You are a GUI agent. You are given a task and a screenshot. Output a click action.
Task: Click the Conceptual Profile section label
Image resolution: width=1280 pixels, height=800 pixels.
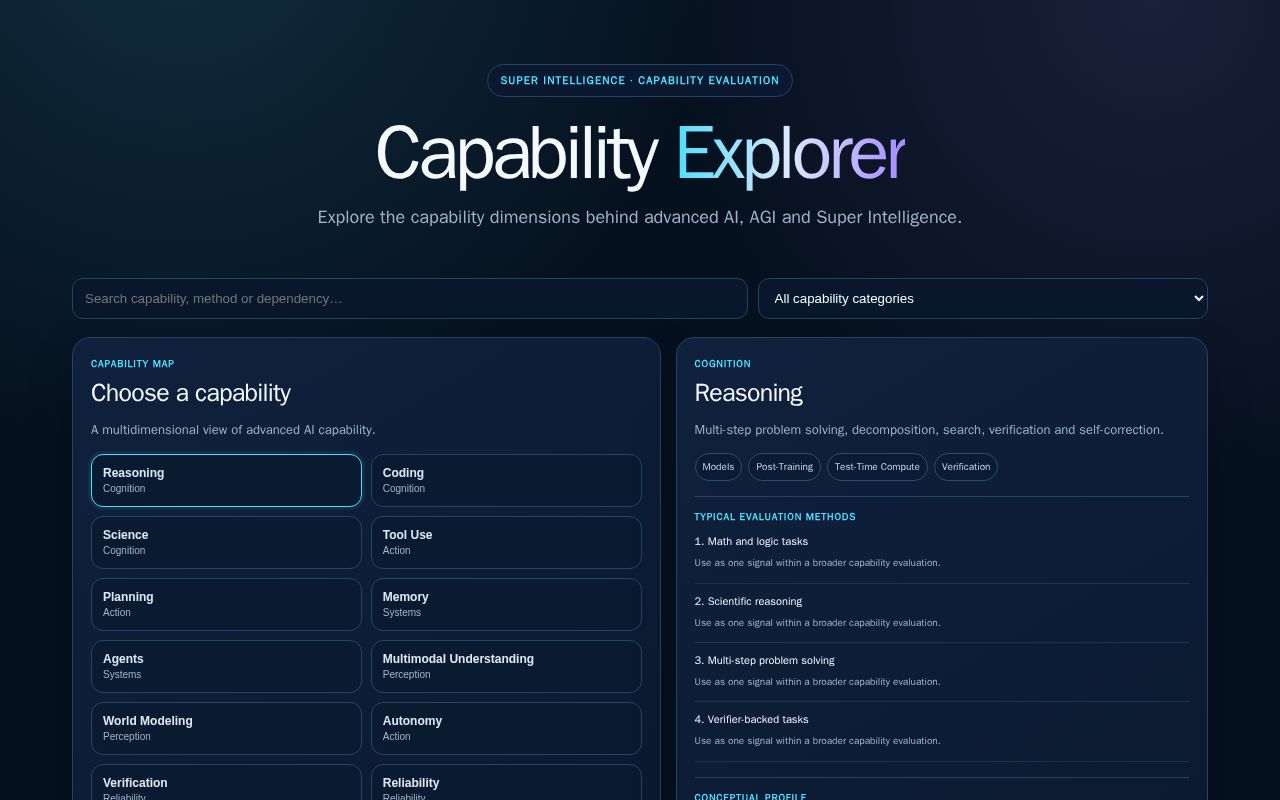click(751, 797)
